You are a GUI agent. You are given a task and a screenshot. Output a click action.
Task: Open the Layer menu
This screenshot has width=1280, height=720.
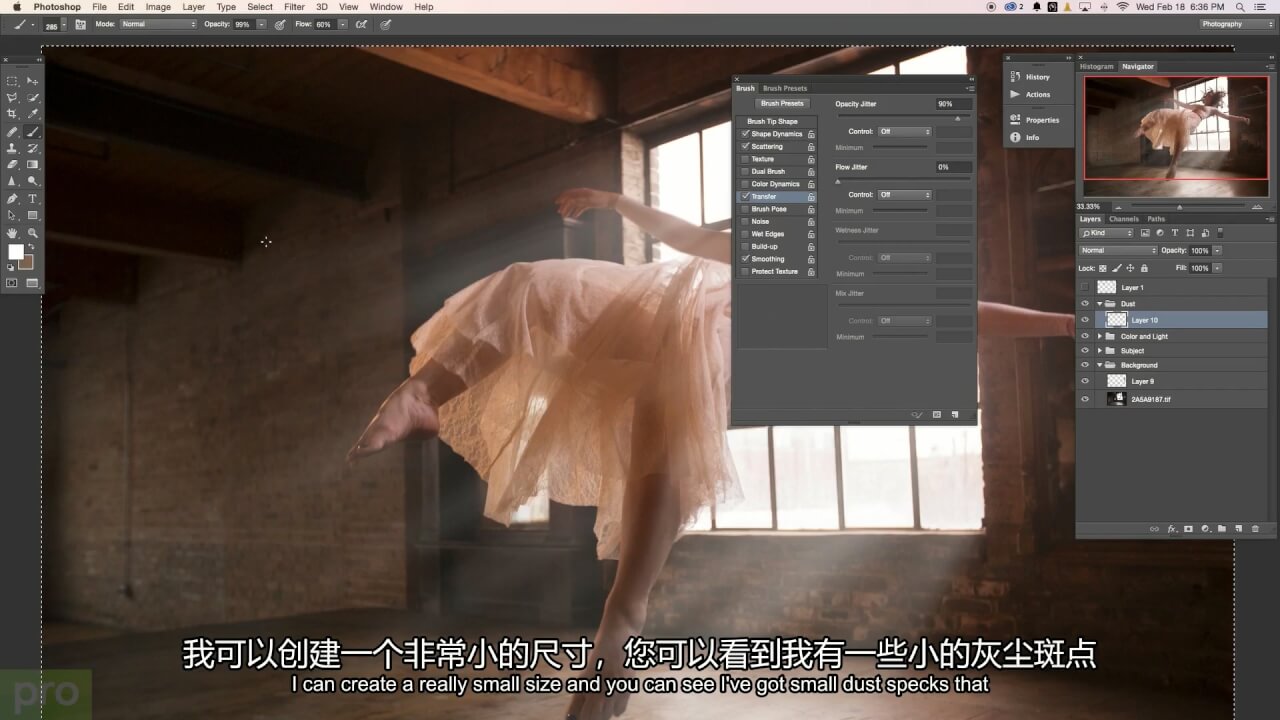193,7
